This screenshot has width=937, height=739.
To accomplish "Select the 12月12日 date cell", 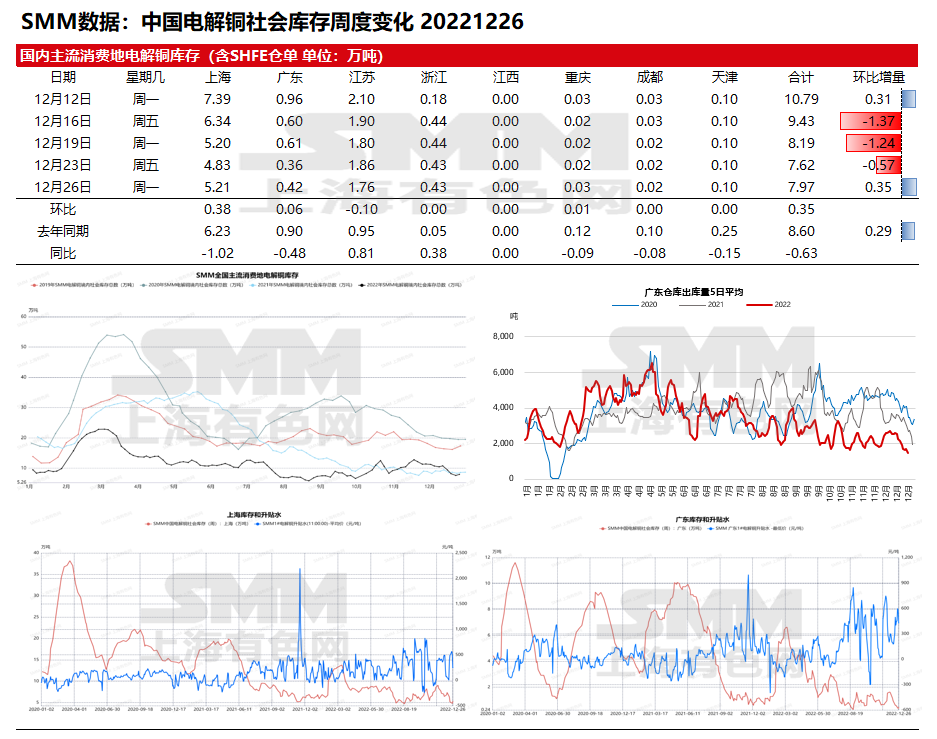I will [63, 99].
